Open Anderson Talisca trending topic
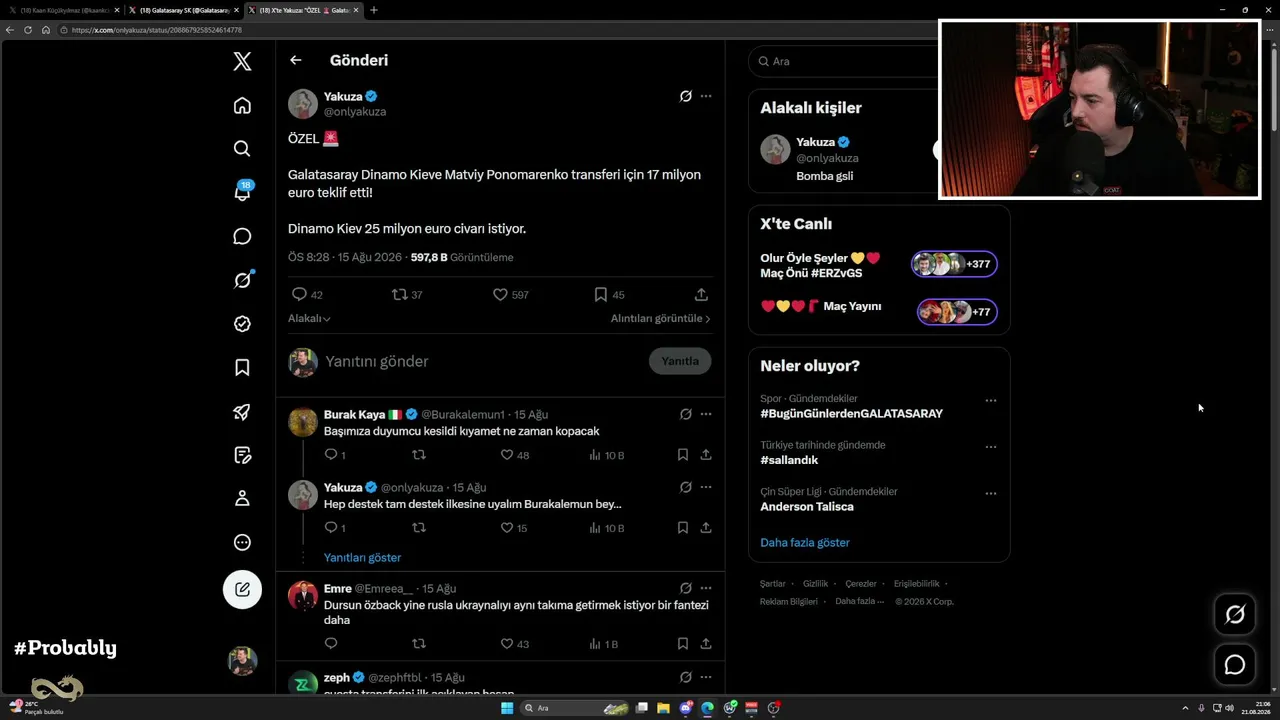Image resolution: width=1280 pixels, height=720 pixels. (807, 507)
